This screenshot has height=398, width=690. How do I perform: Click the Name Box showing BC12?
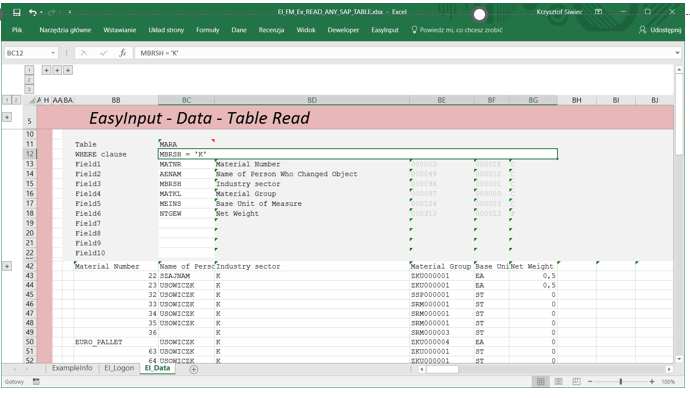[x=26, y=53]
